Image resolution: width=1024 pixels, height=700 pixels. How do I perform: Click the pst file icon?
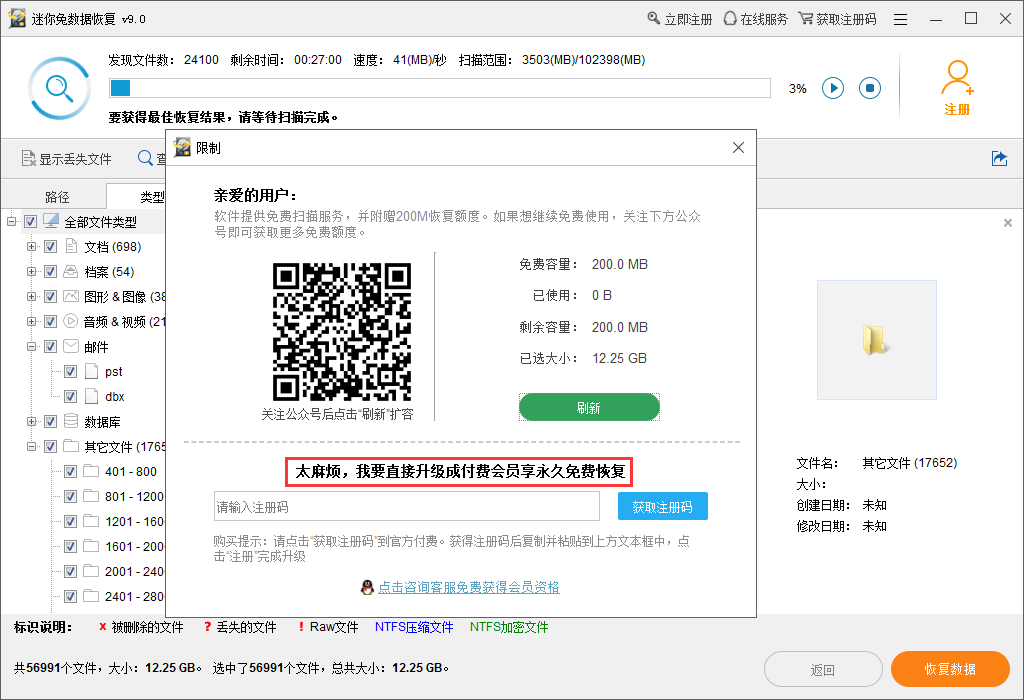coord(91,372)
